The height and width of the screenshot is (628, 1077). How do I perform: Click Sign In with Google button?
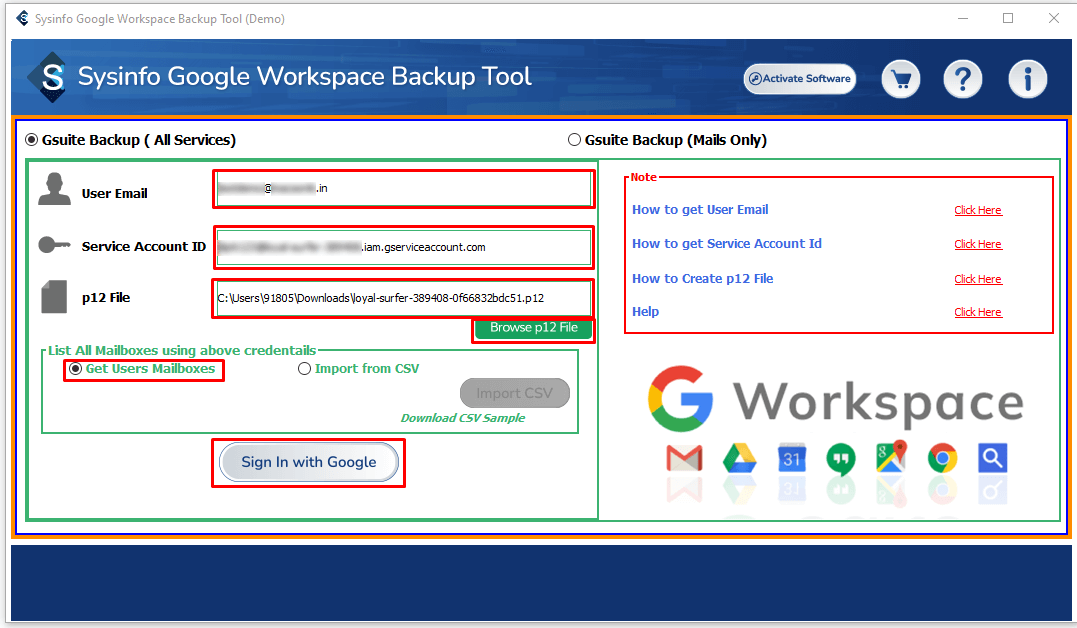(x=308, y=462)
